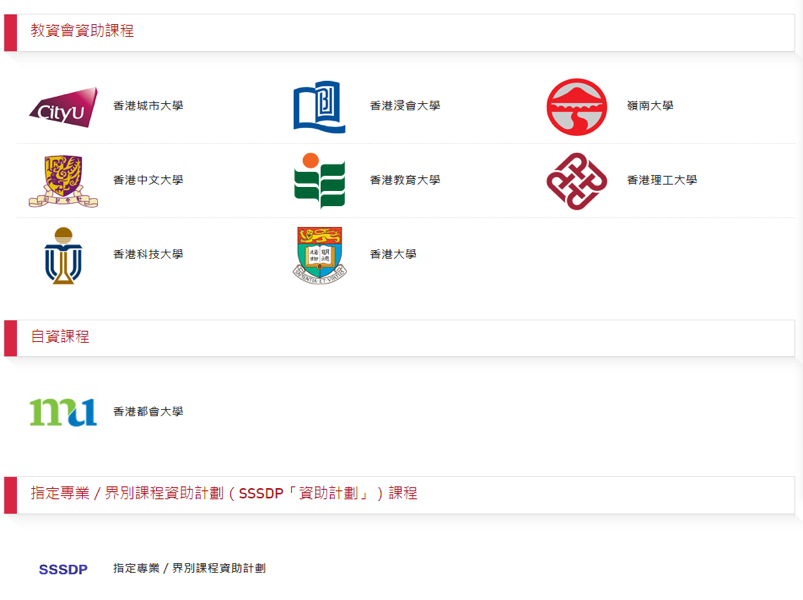Image resolution: width=803 pixels, height=600 pixels.
Task: Open the 香港浸會大學 link
Action: tap(405, 106)
